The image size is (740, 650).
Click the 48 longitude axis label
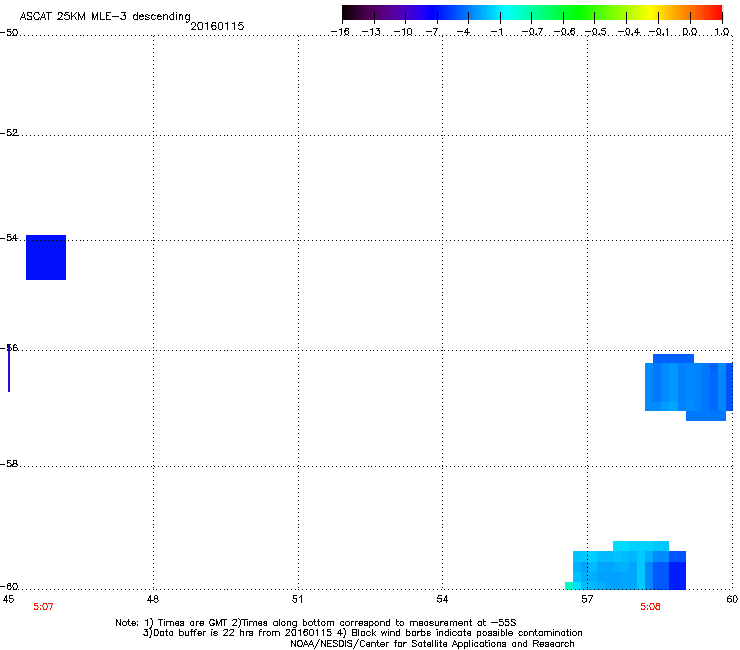pos(153,599)
